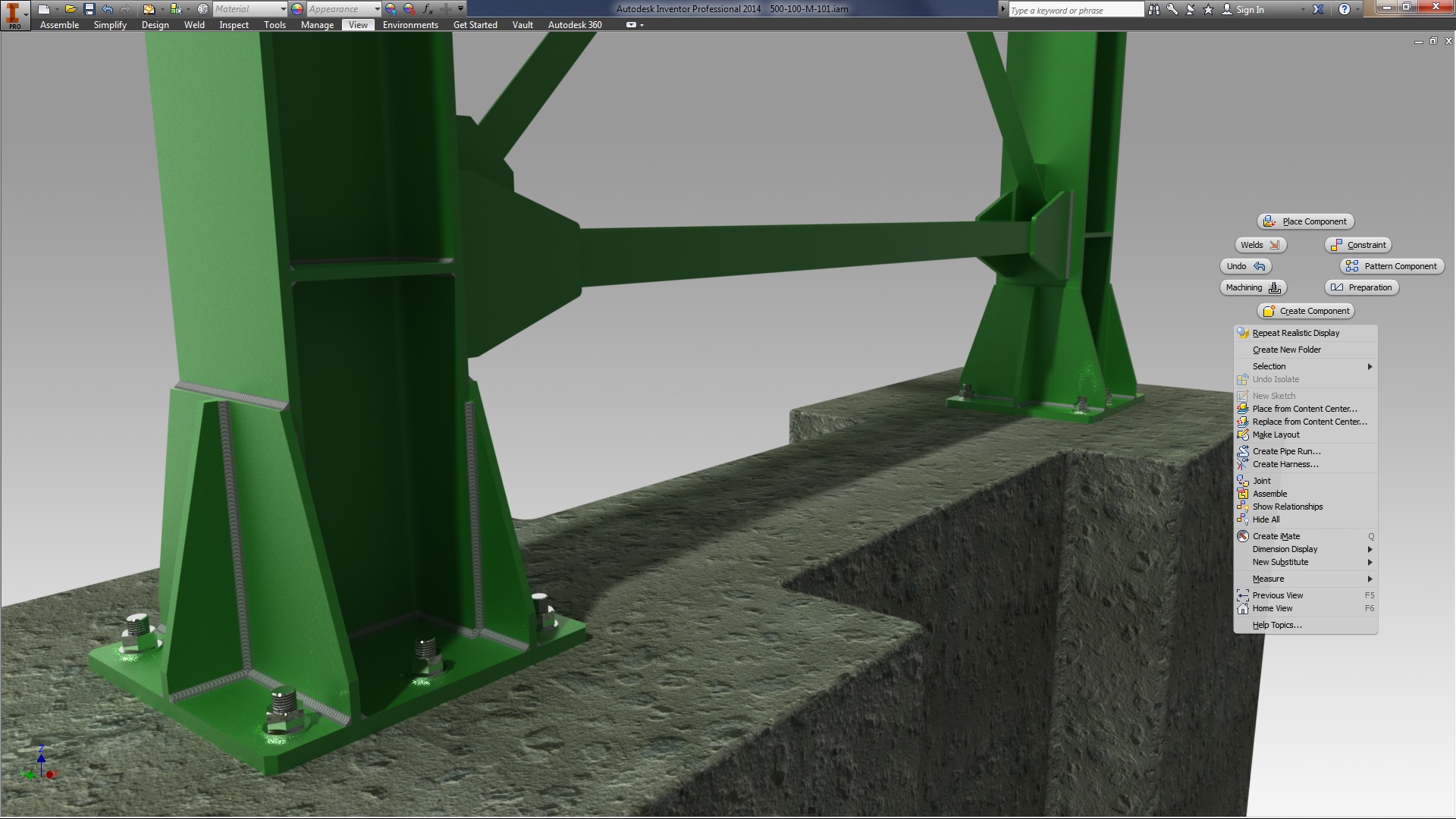Open the Inspect ribbon tab
This screenshot has height=819, width=1456.
234,25
